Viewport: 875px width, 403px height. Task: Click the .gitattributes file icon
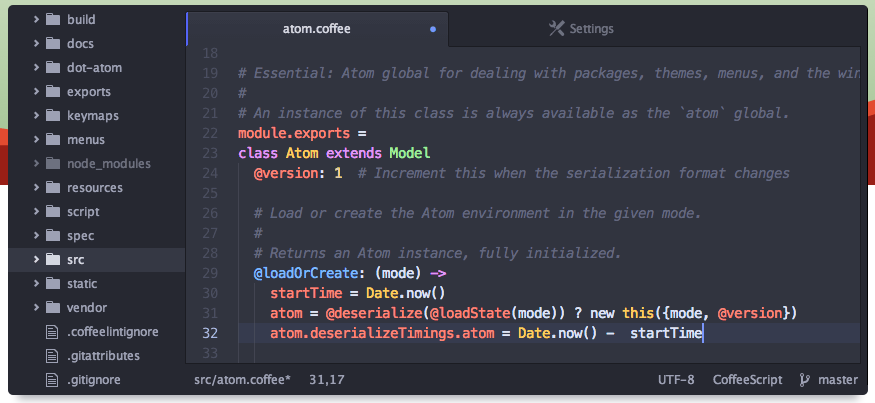[x=52, y=356]
